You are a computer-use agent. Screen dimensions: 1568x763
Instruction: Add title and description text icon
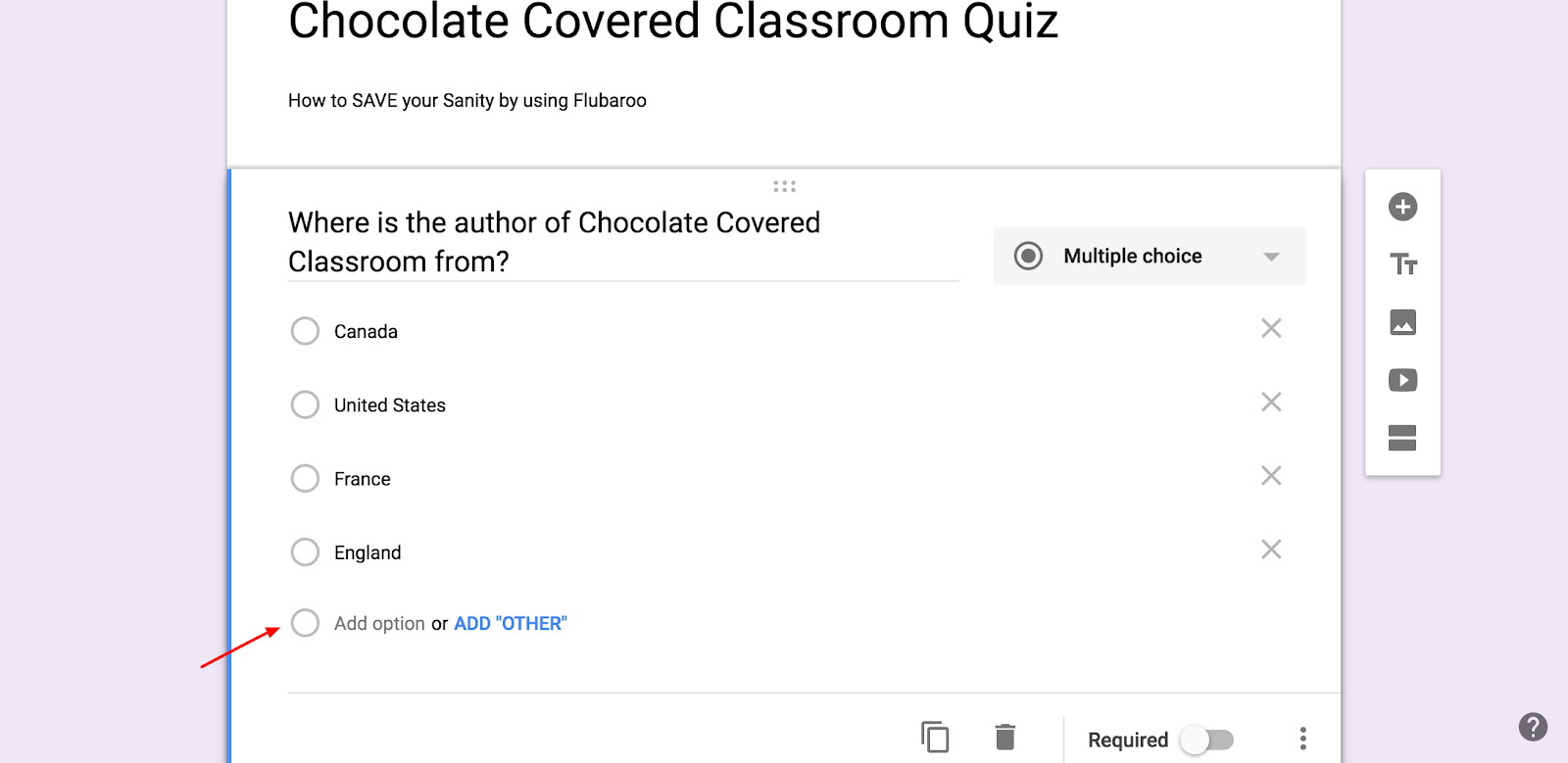(1402, 264)
